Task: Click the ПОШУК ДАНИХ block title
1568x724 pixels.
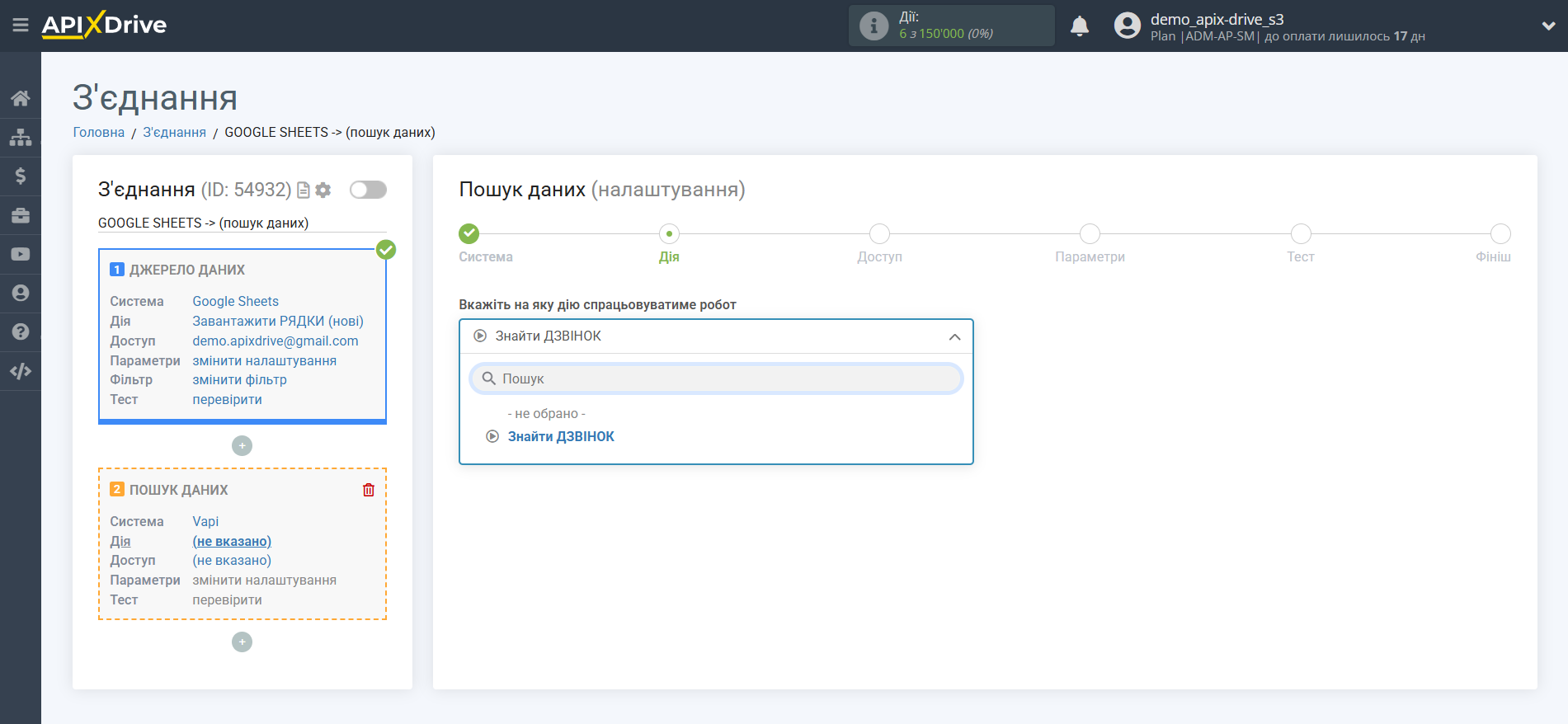Action: pos(179,491)
